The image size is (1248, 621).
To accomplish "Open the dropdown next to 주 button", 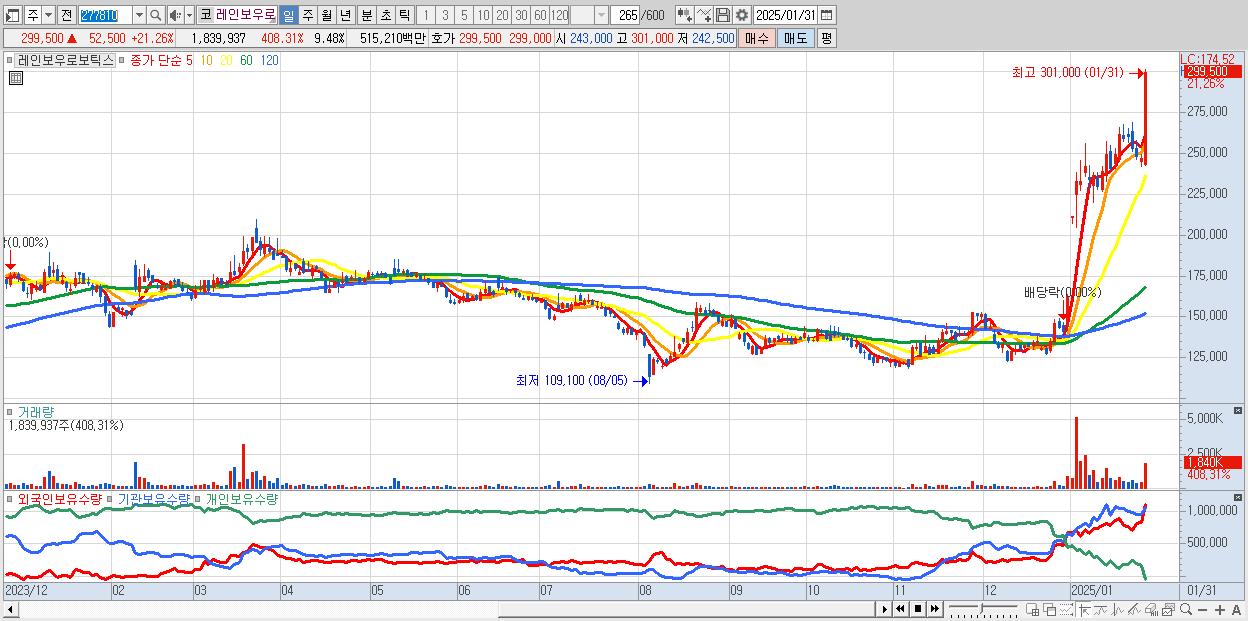I will click(x=48, y=15).
